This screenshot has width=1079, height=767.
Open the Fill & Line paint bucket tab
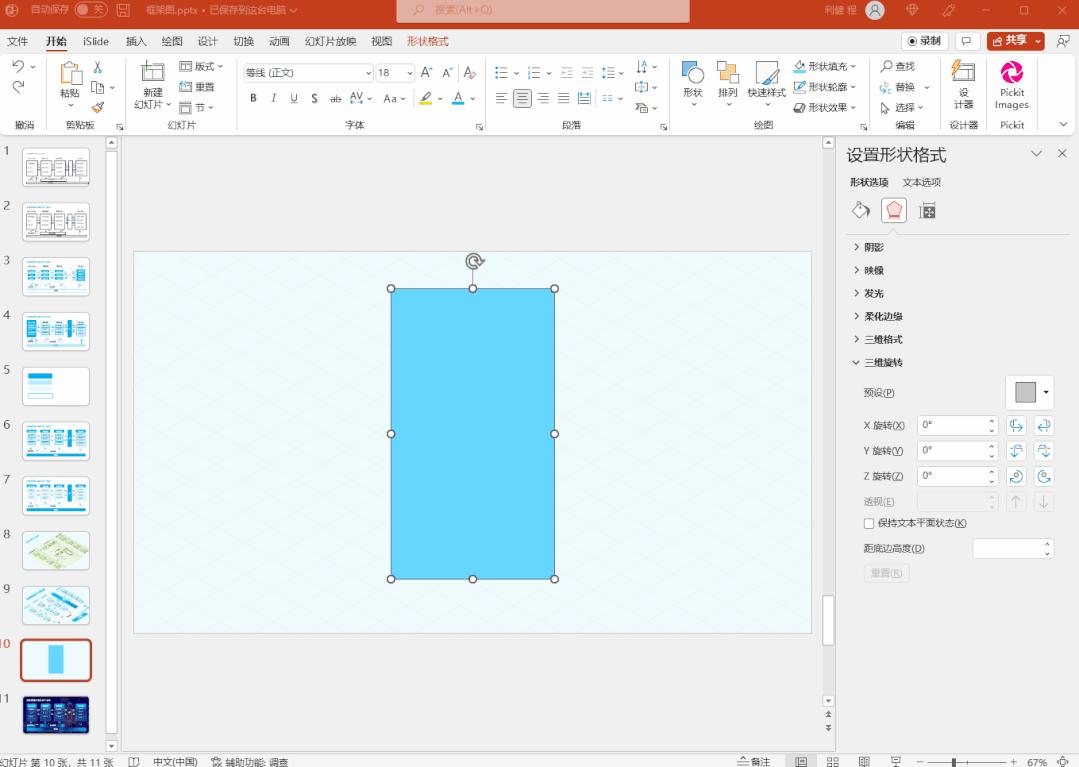(x=860, y=210)
